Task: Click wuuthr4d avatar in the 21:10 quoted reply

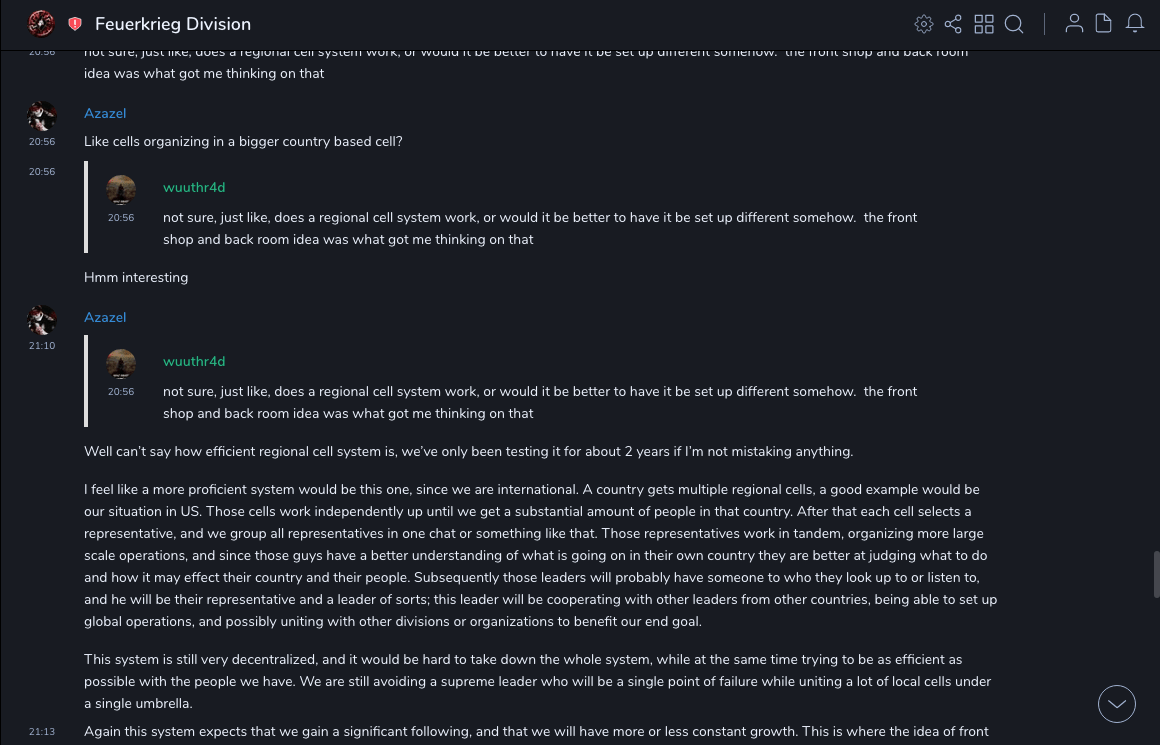Action: point(121,364)
